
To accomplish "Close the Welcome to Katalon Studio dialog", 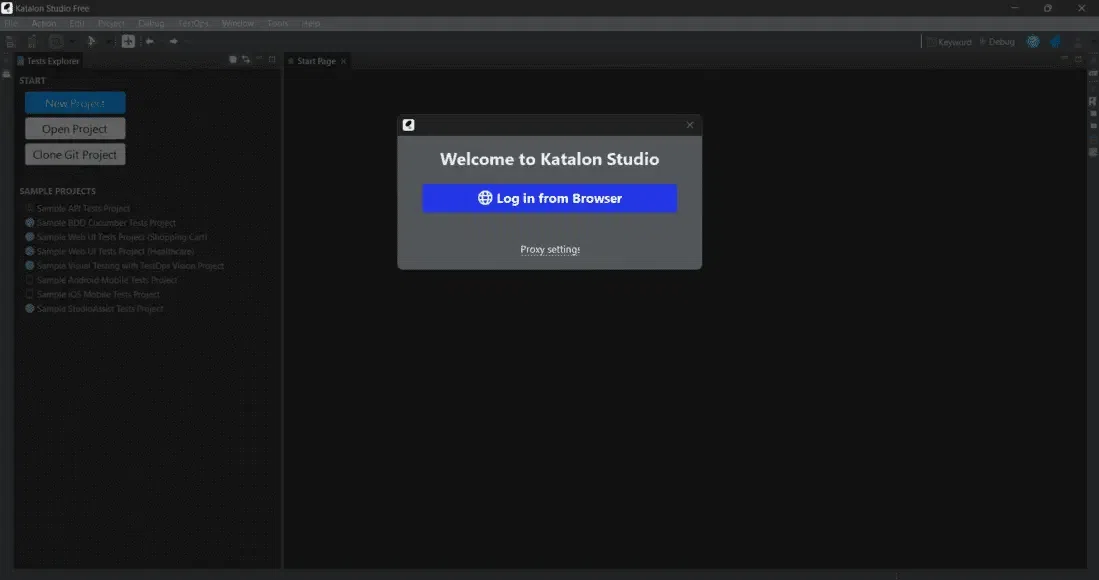I will [690, 125].
